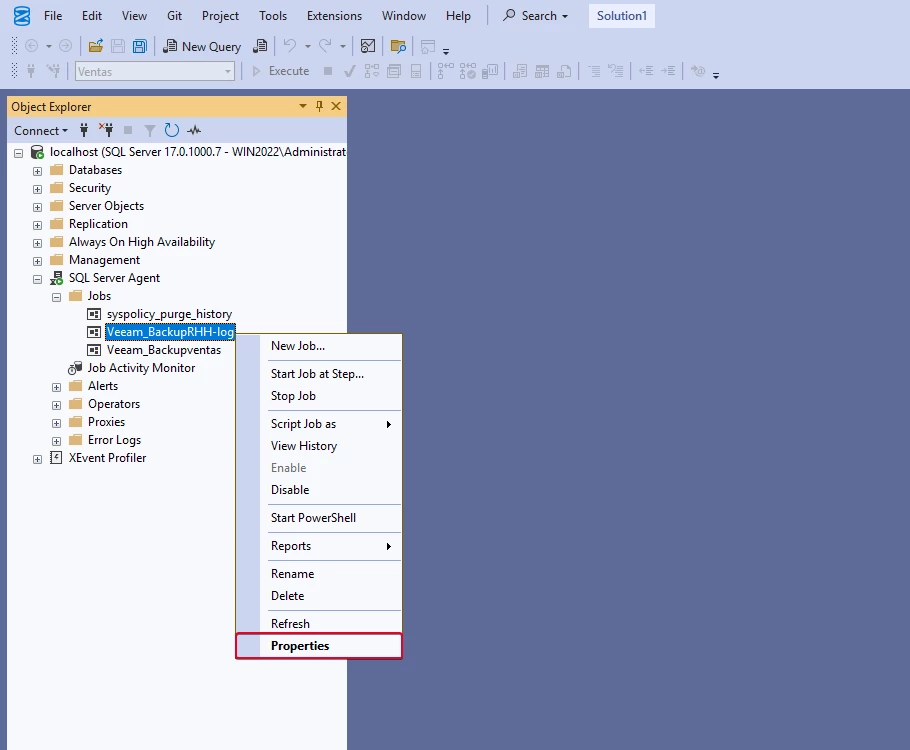Image resolution: width=910 pixels, height=750 pixels.
Task: Click the Refresh icon in Object Explorer
Action: tap(171, 130)
